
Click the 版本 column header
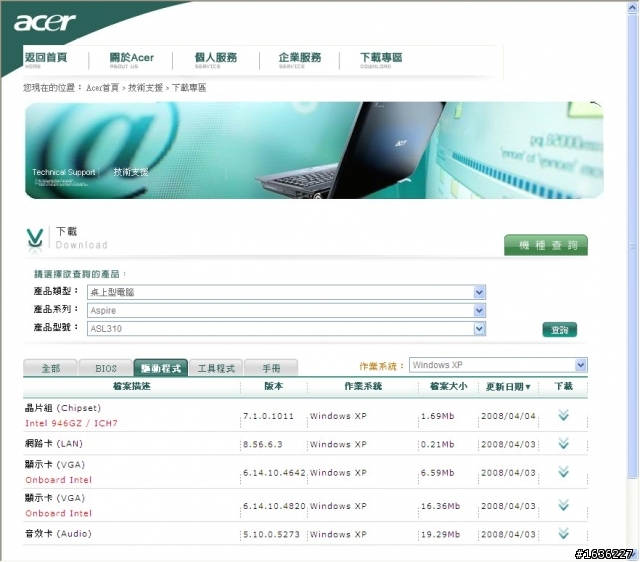pyautogui.click(x=274, y=386)
